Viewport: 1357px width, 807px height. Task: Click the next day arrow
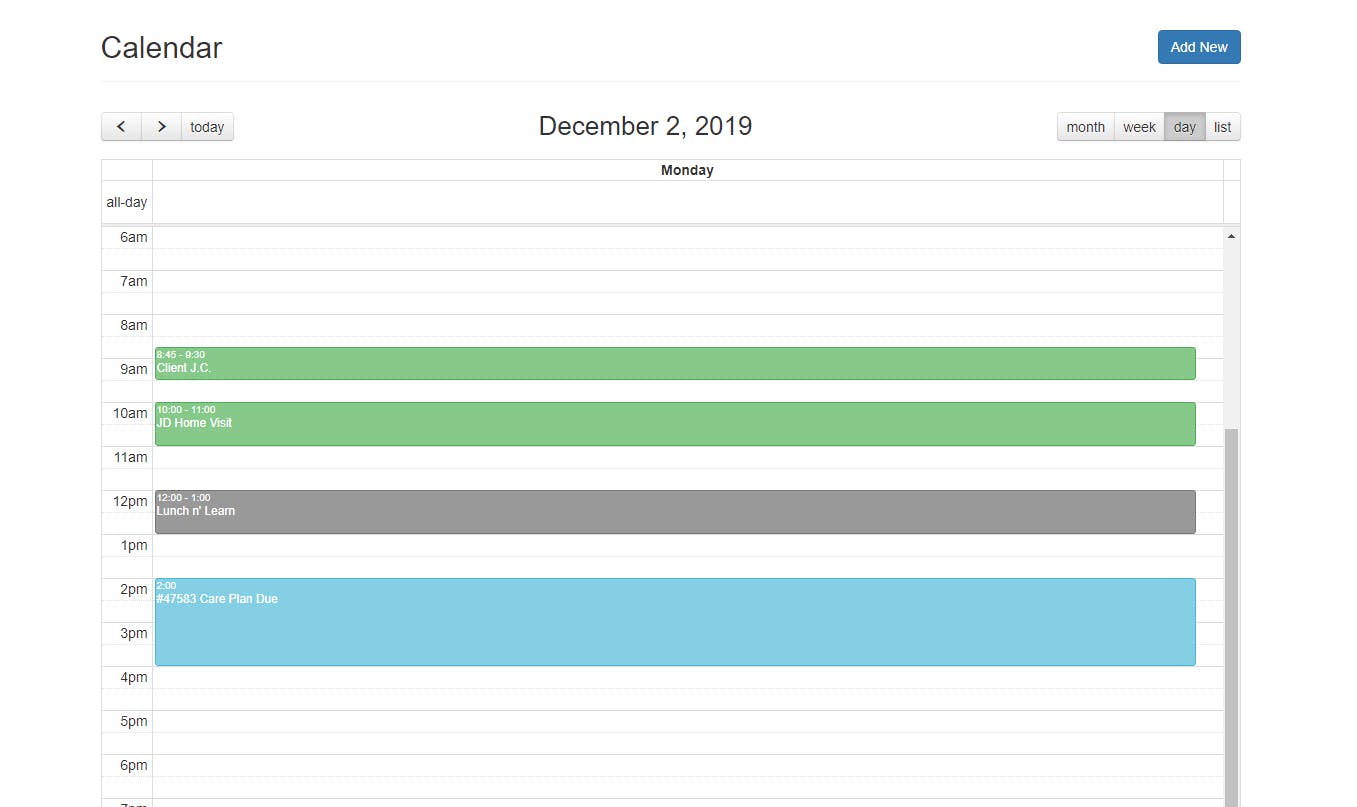coord(161,126)
